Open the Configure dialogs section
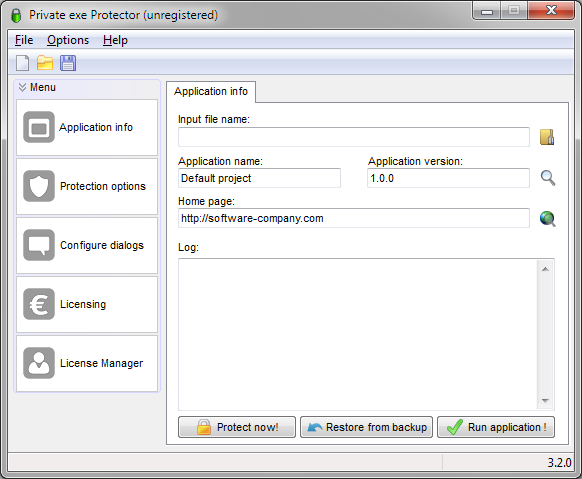582x479 pixels. (x=87, y=245)
